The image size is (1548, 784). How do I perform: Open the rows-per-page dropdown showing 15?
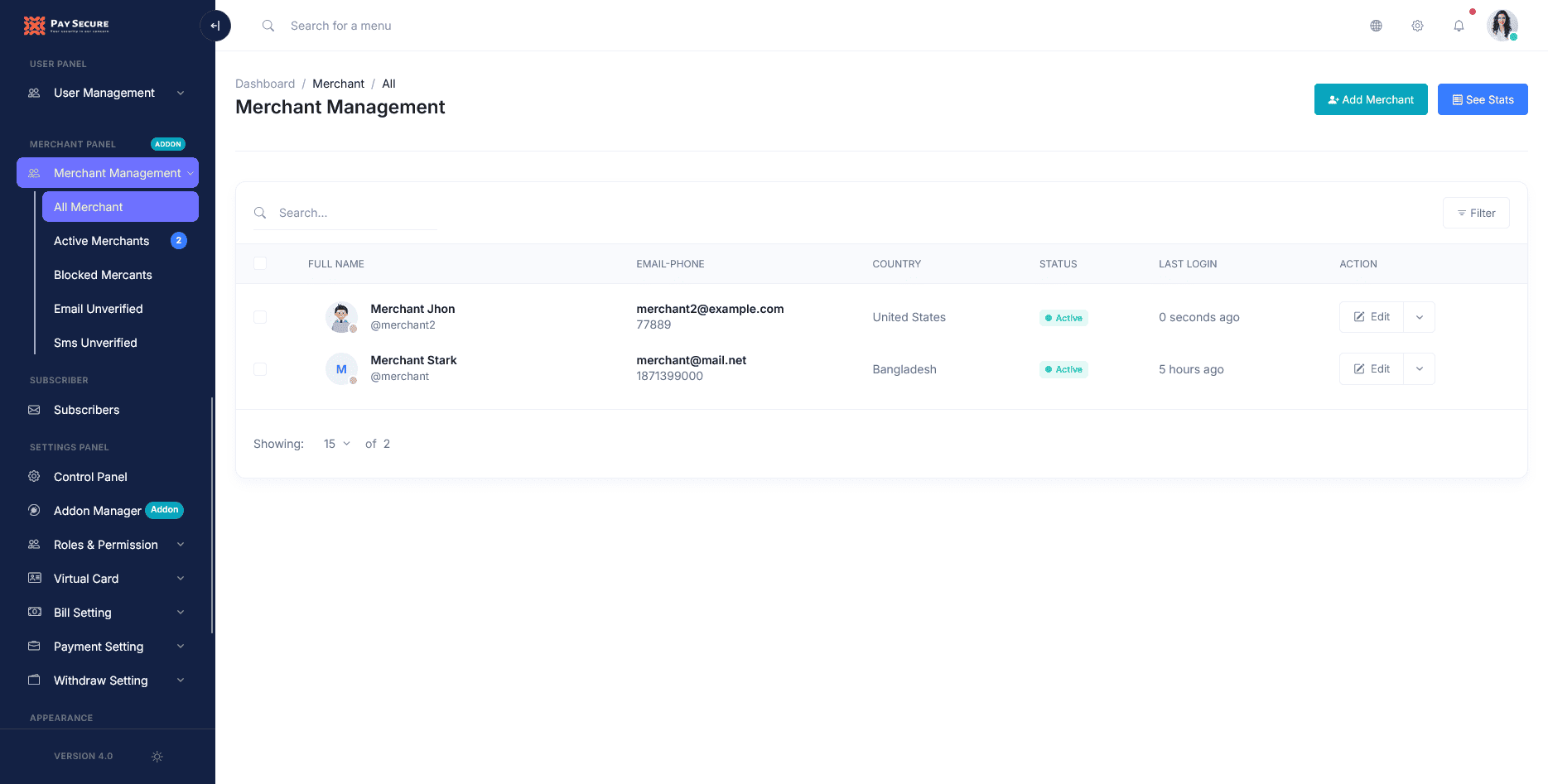(335, 443)
